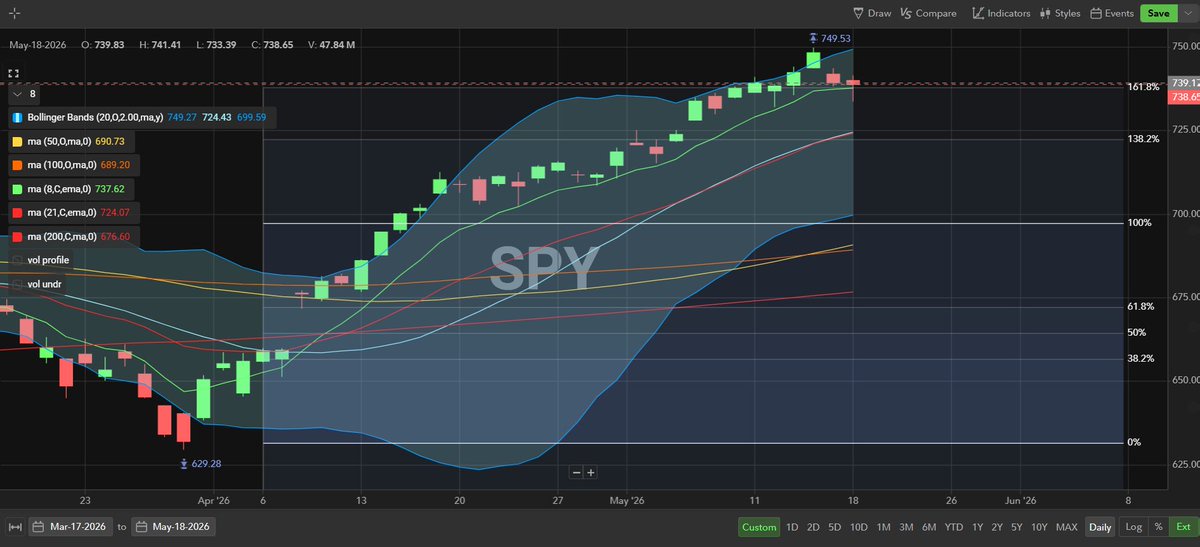Image resolution: width=1200 pixels, height=547 pixels.
Task: Click the vol undr legend label
Action: (x=46, y=284)
